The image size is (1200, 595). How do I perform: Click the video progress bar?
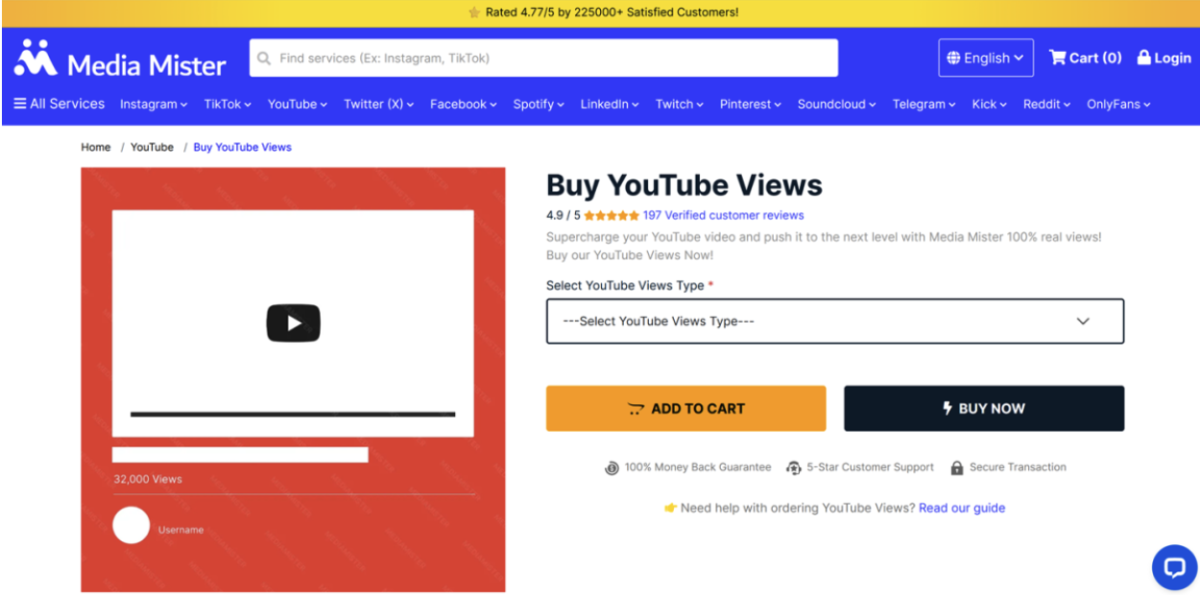pyautogui.click(x=292, y=414)
